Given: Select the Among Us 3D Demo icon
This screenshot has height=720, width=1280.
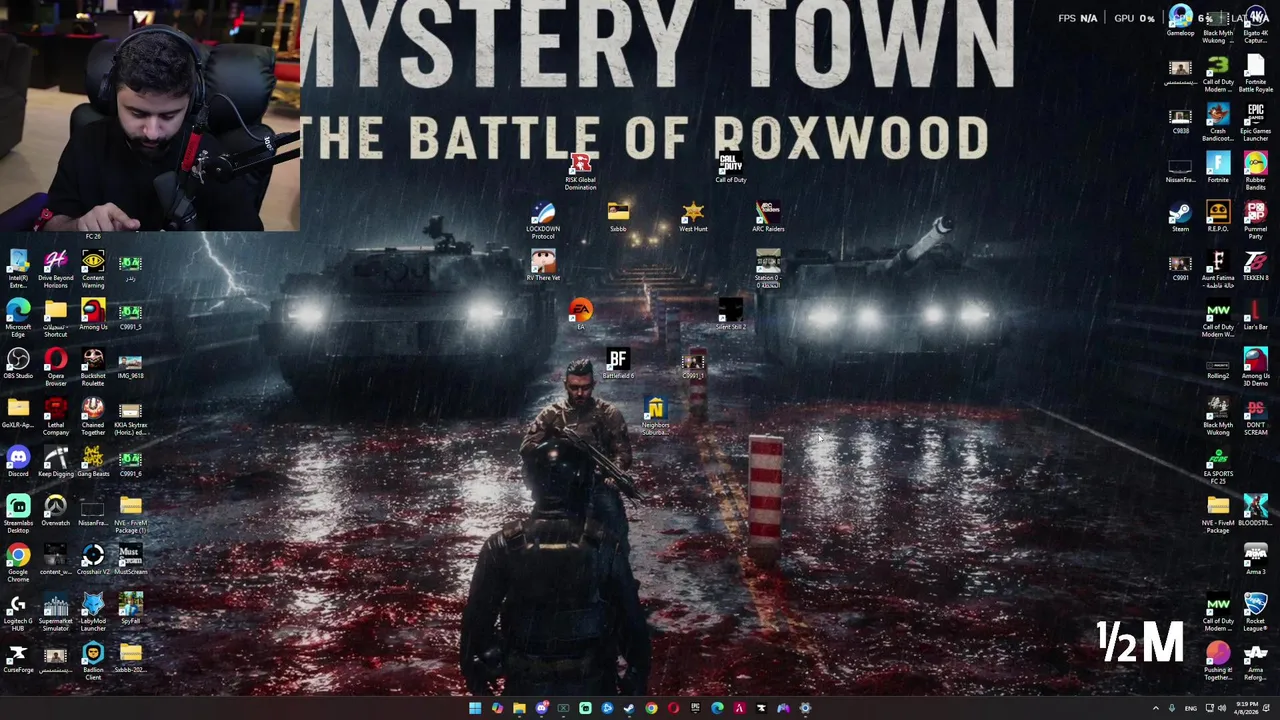Looking at the screenshot, I should click(x=1255, y=368).
